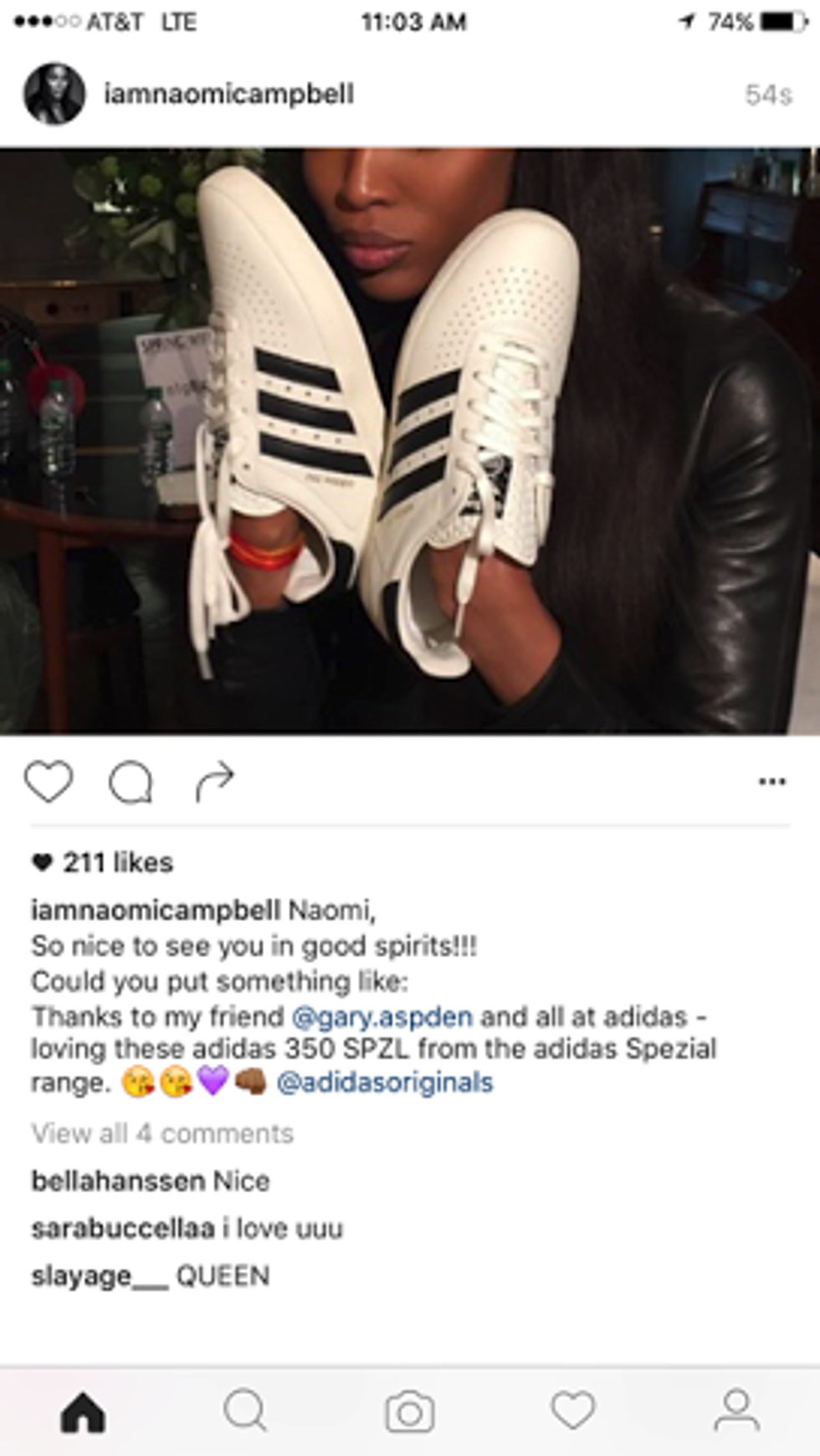Open the Search and Explore tab

click(245, 1412)
